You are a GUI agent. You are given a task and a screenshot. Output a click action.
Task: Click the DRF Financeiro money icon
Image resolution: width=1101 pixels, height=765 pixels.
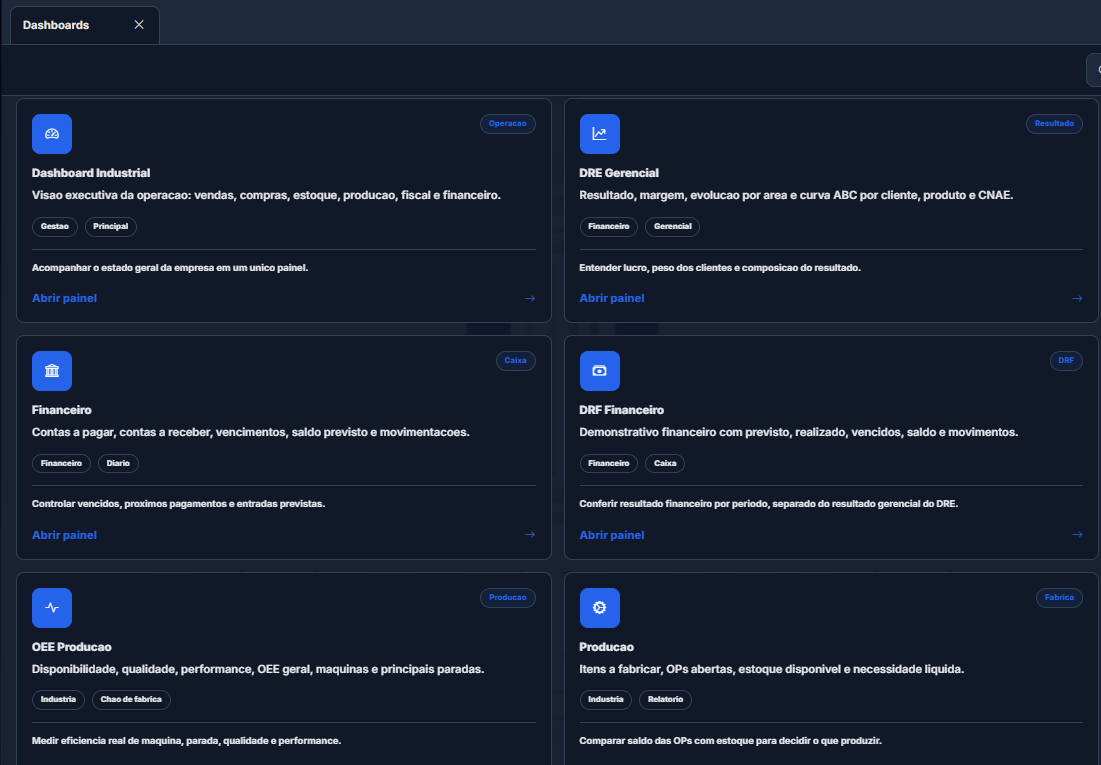click(x=600, y=371)
